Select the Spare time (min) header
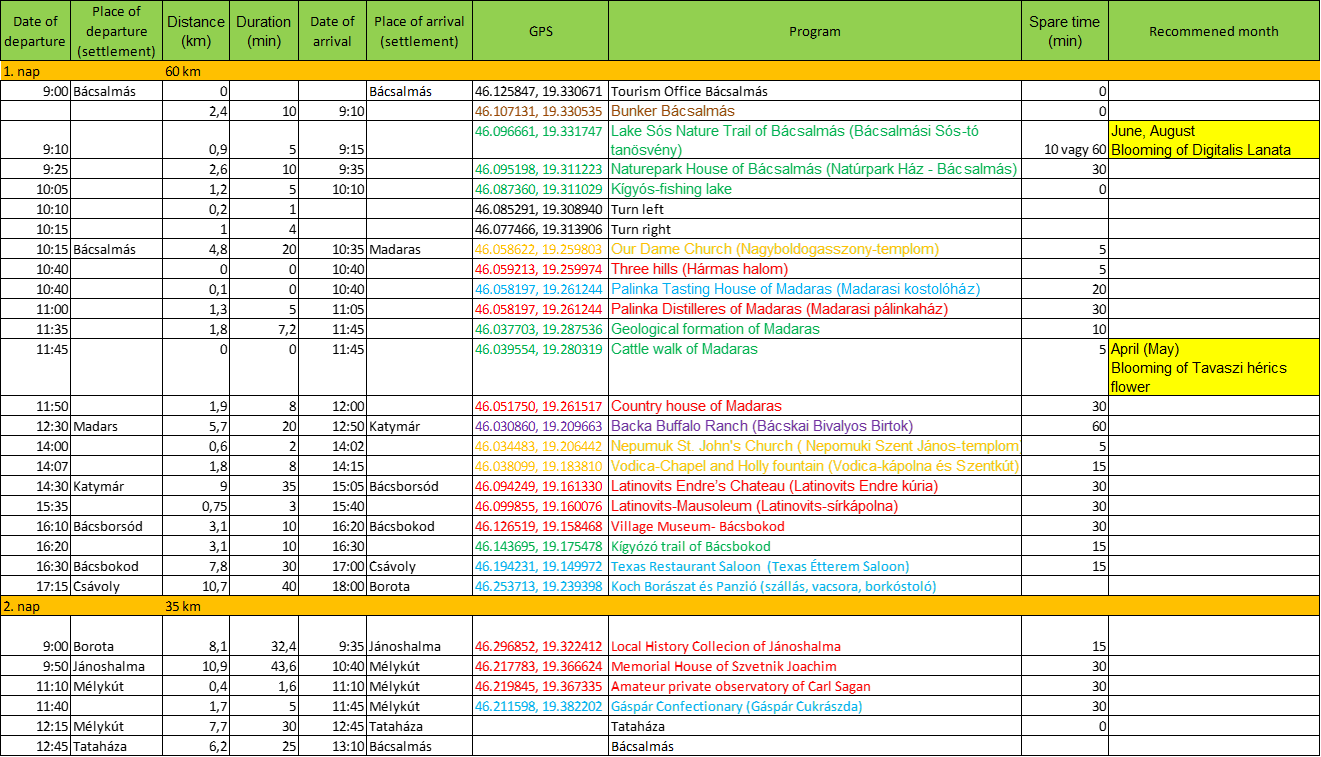 click(1064, 31)
